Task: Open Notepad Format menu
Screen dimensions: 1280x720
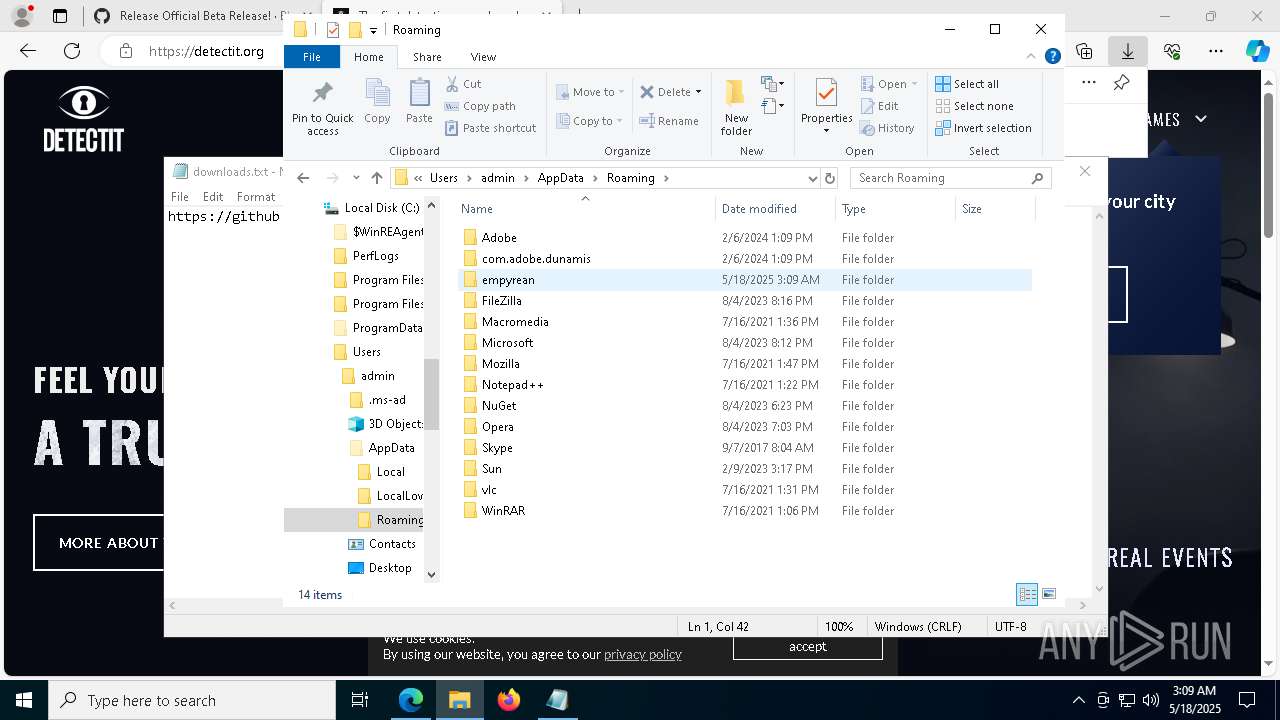Action: (256, 197)
